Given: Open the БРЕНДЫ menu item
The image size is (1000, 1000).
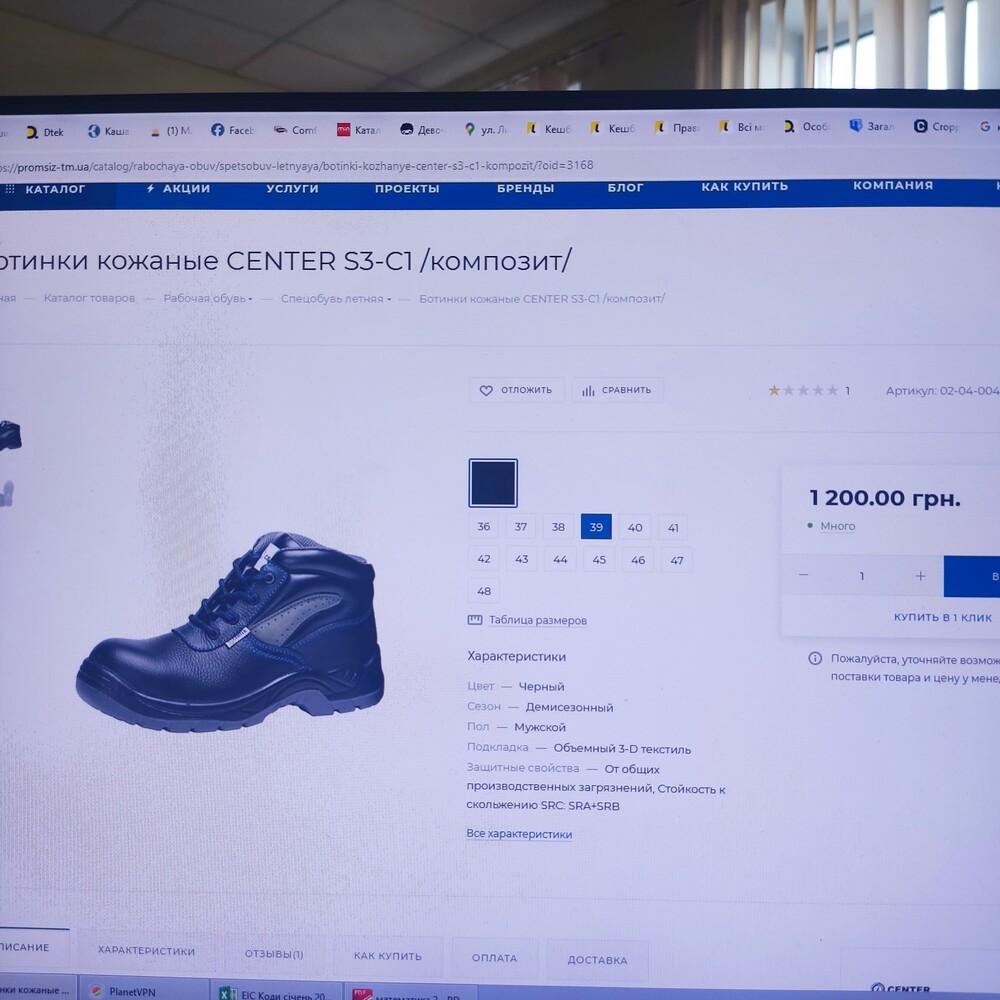Looking at the screenshot, I should pos(525,189).
